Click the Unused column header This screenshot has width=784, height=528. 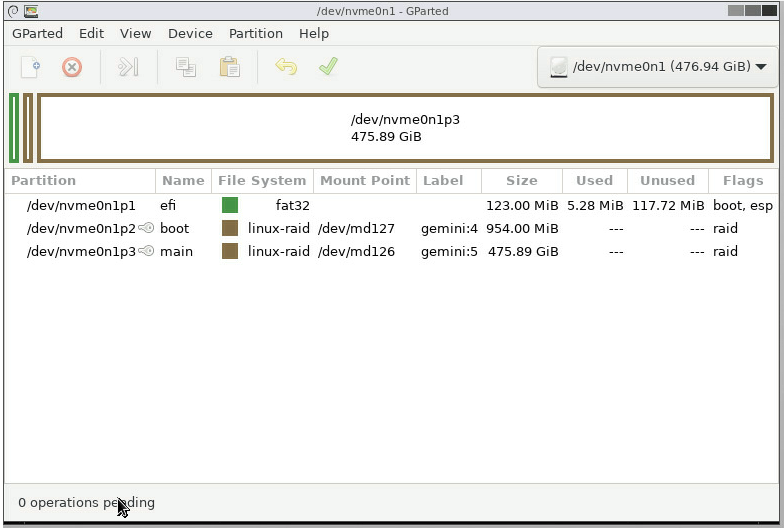668,180
